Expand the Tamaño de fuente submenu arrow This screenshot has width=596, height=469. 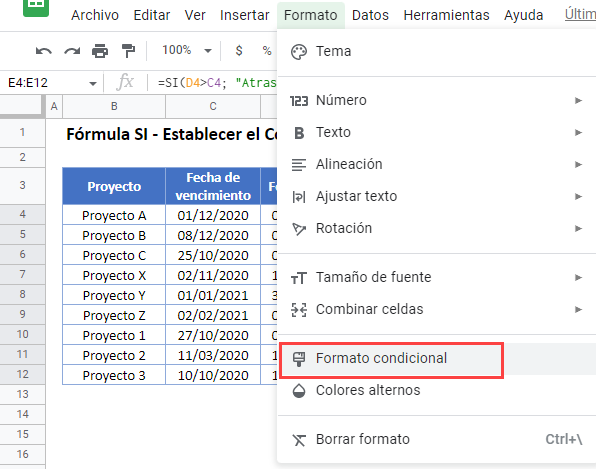(578, 277)
